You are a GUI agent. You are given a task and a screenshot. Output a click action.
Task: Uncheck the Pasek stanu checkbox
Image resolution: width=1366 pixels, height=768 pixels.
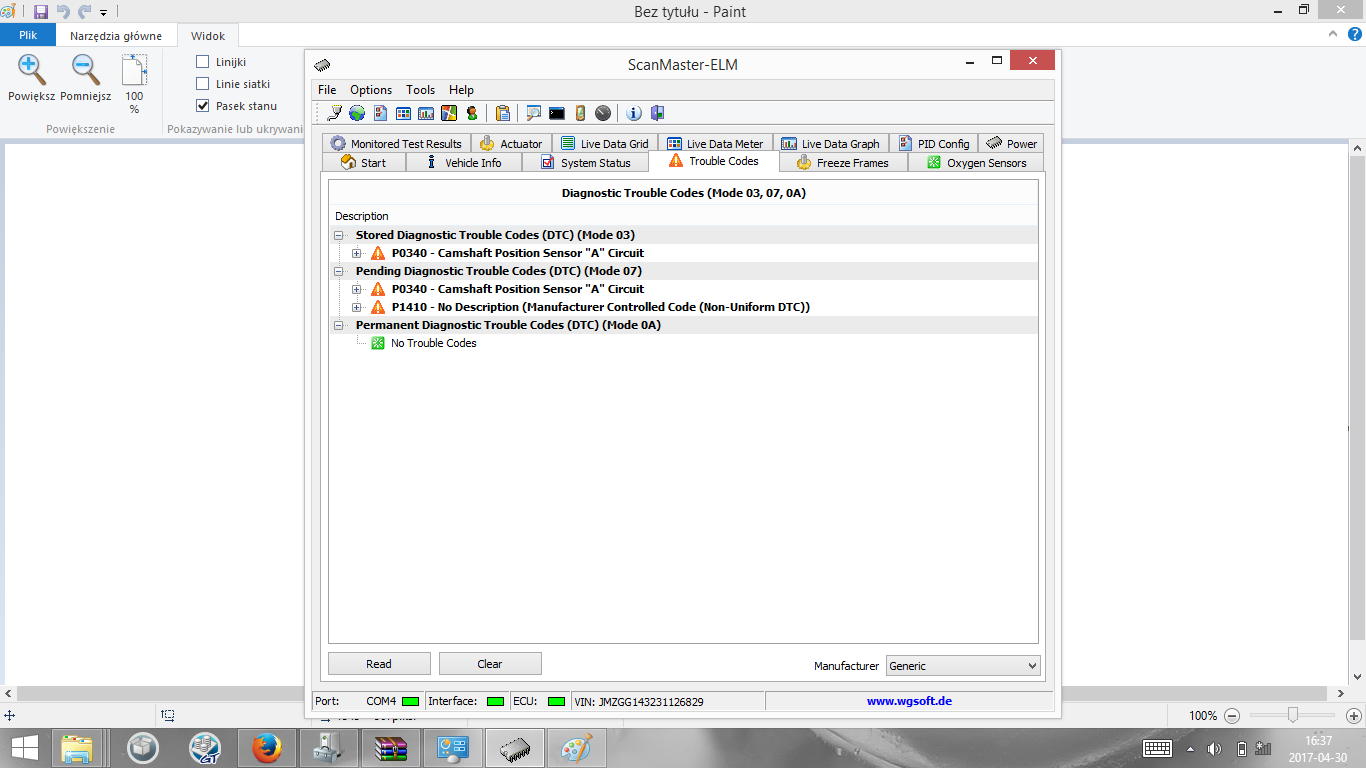tap(203, 106)
